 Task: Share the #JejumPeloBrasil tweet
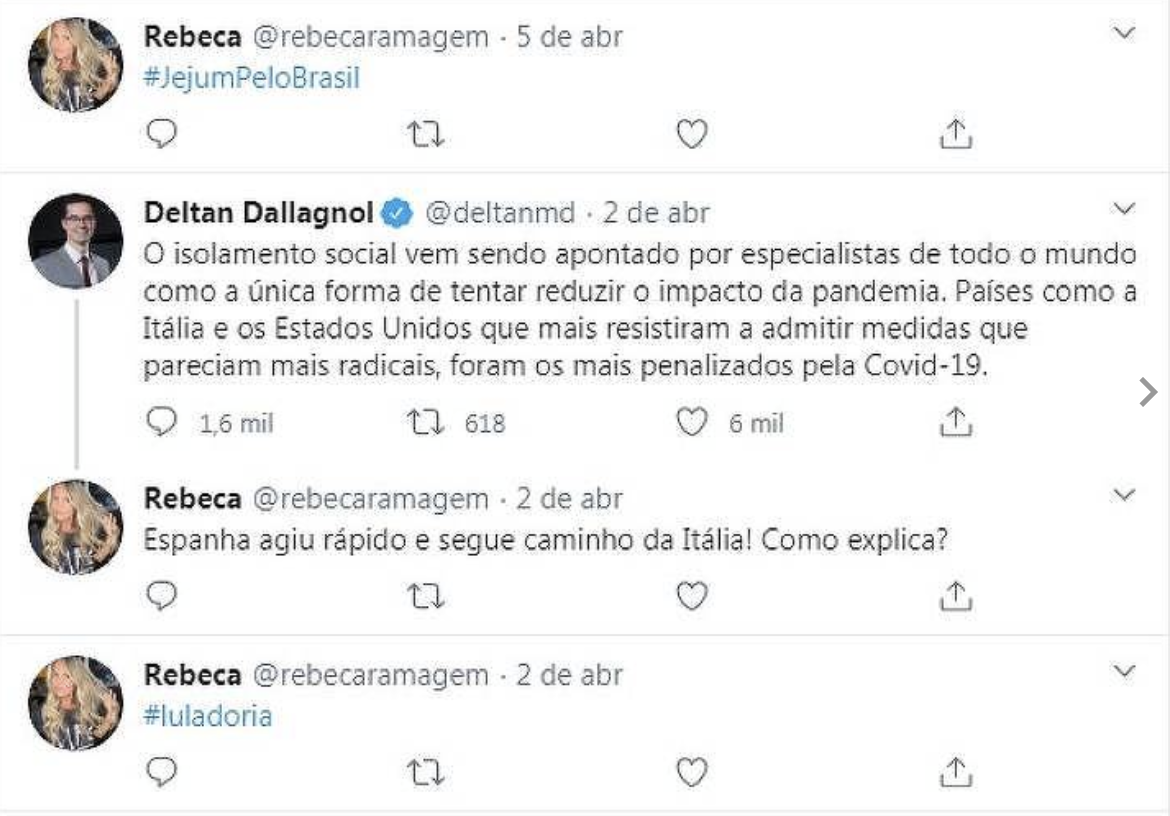[957, 134]
